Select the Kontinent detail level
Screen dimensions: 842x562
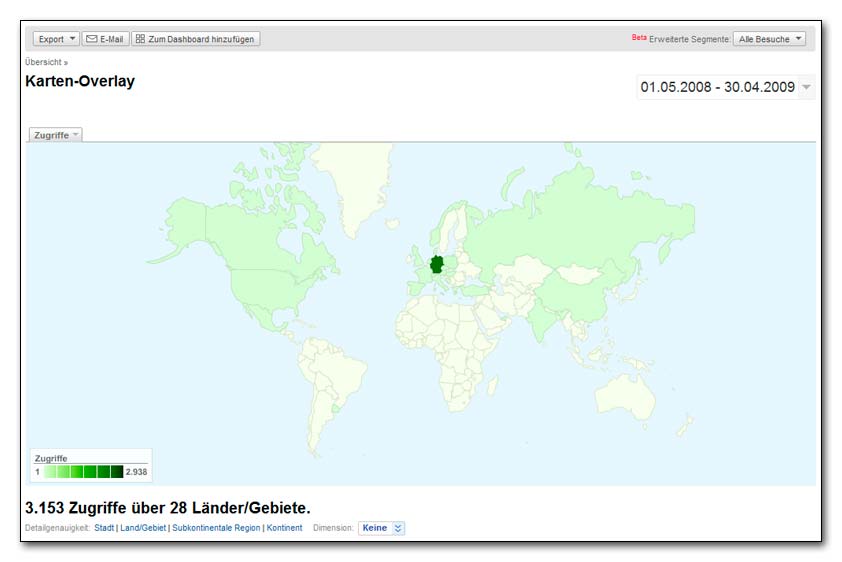click(x=285, y=528)
